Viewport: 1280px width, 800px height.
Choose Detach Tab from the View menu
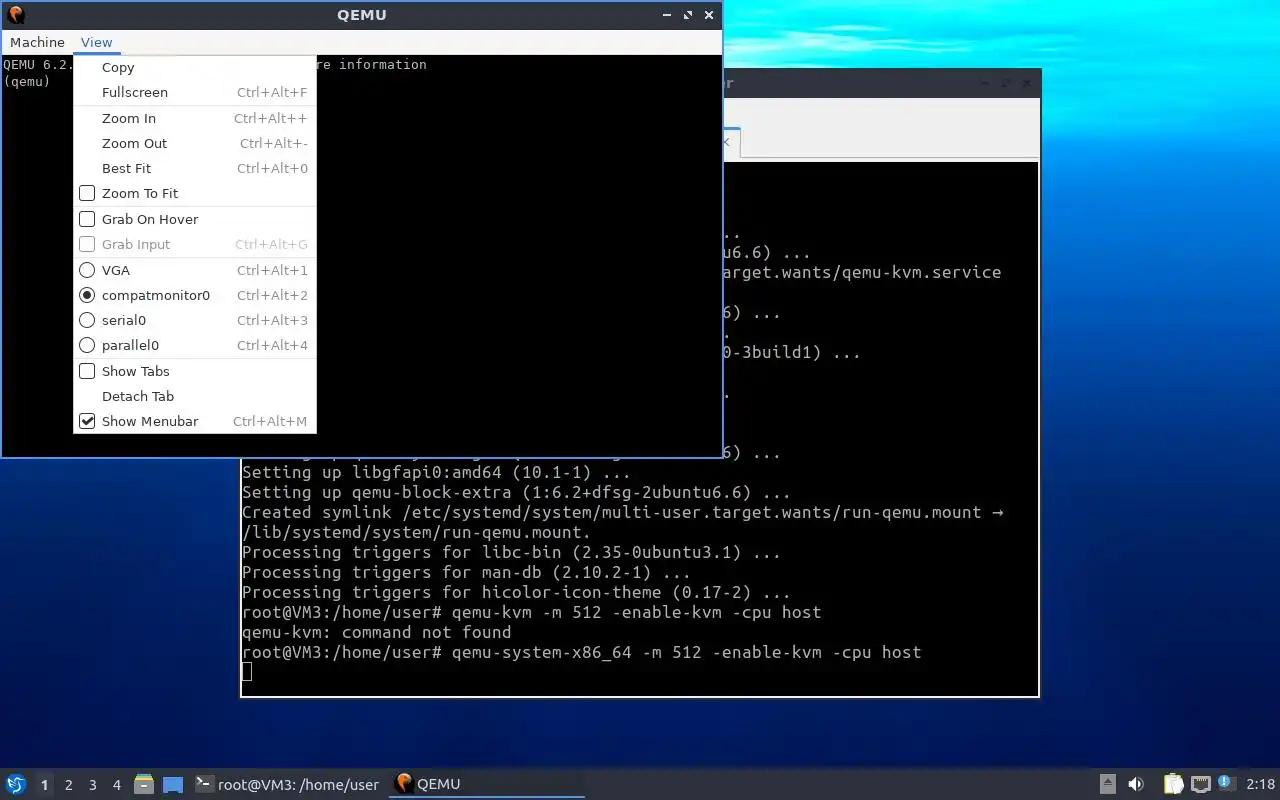coord(195,396)
